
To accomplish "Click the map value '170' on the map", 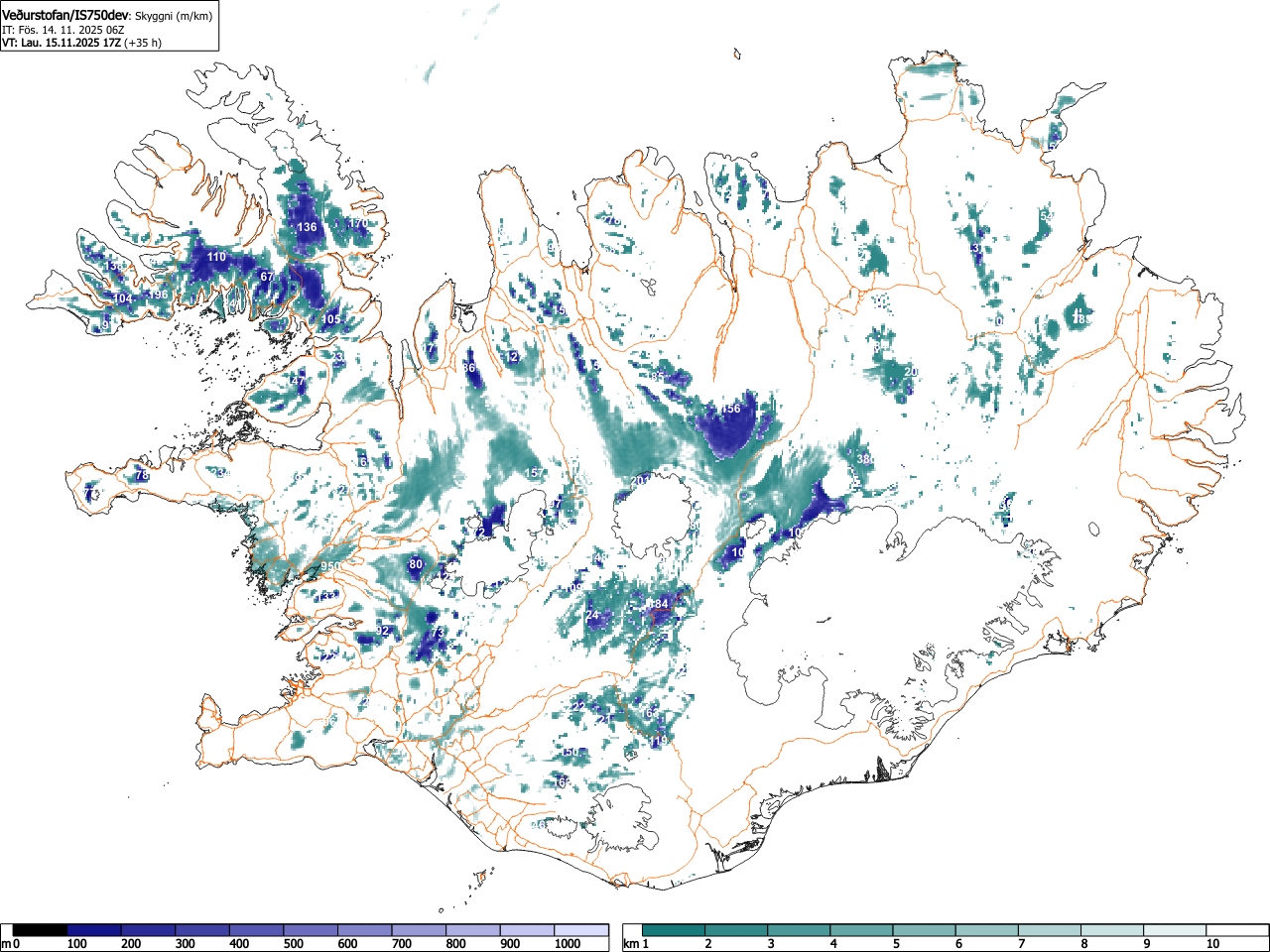I will pos(358,223).
